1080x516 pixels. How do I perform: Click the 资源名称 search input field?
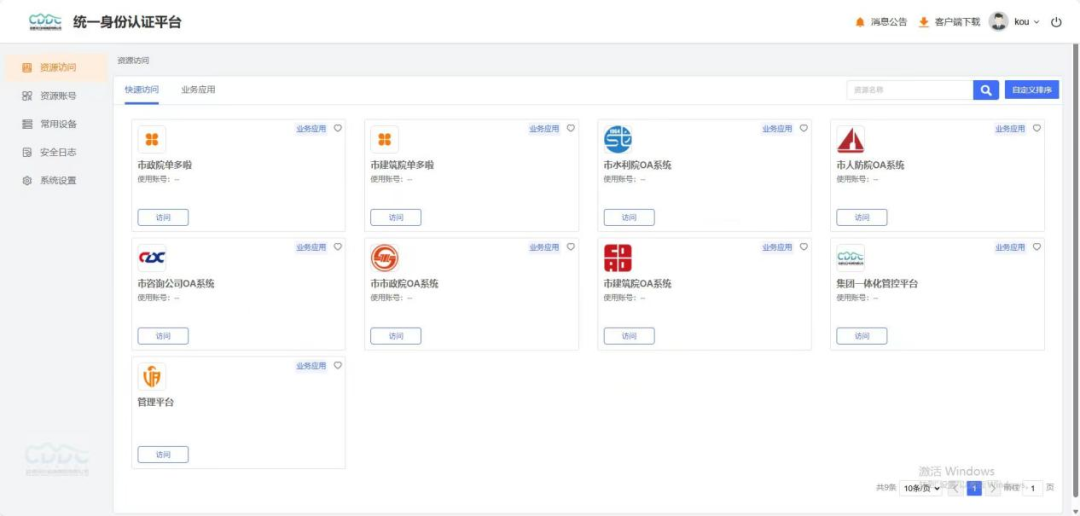coord(909,90)
